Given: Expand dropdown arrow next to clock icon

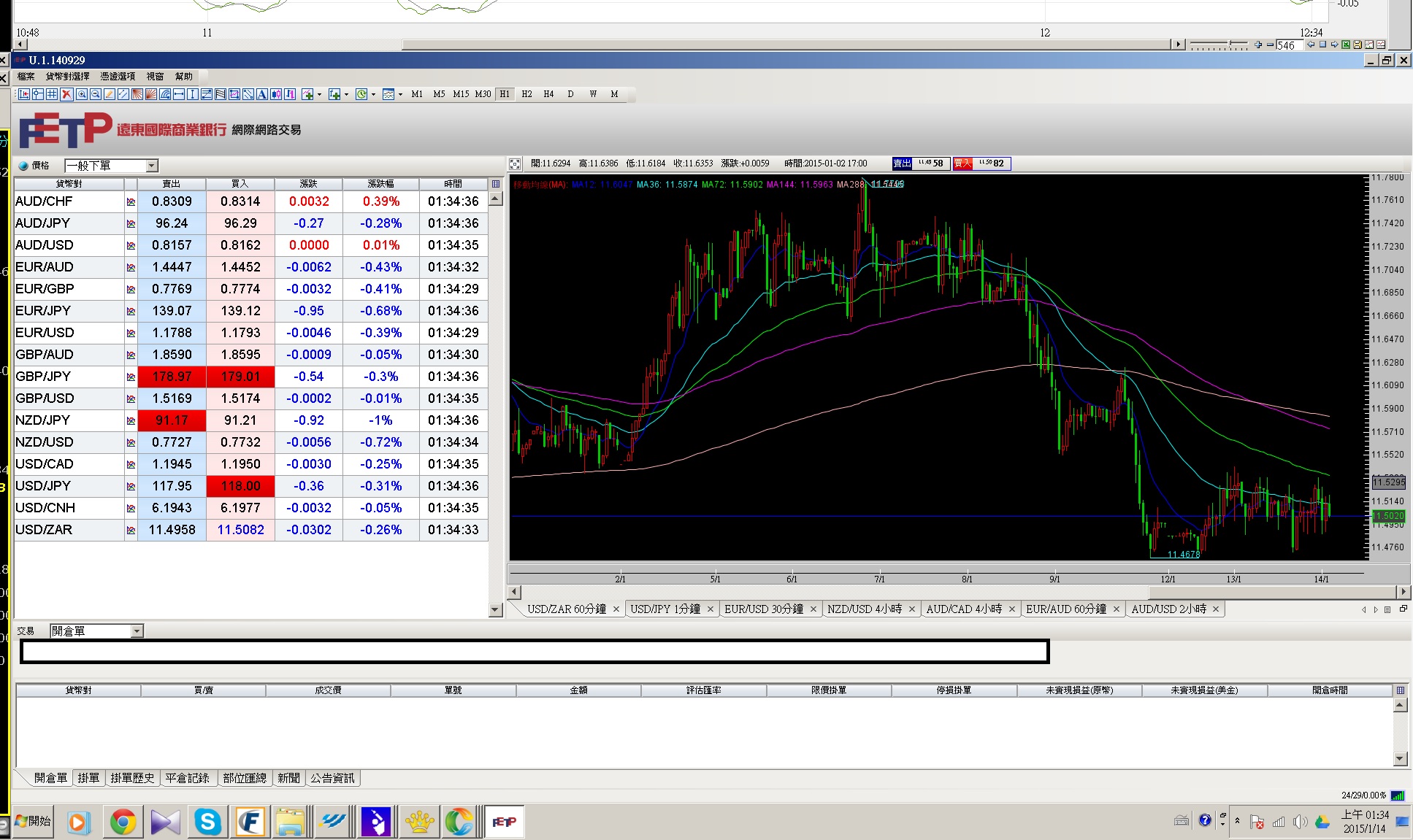Looking at the screenshot, I should click(x=373, y=94).
